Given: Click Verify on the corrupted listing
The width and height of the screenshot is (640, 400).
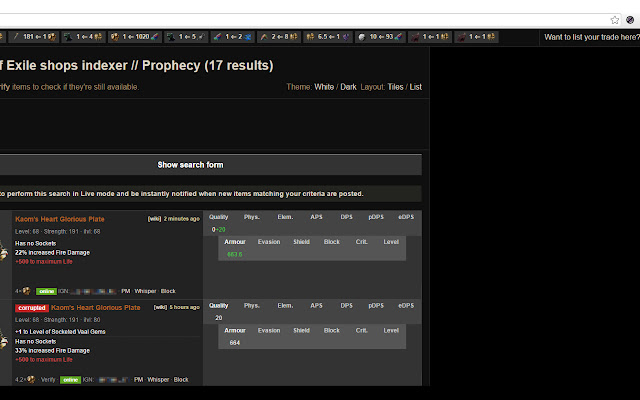Looking at the screenshot, I should click(x=48, y=380).
